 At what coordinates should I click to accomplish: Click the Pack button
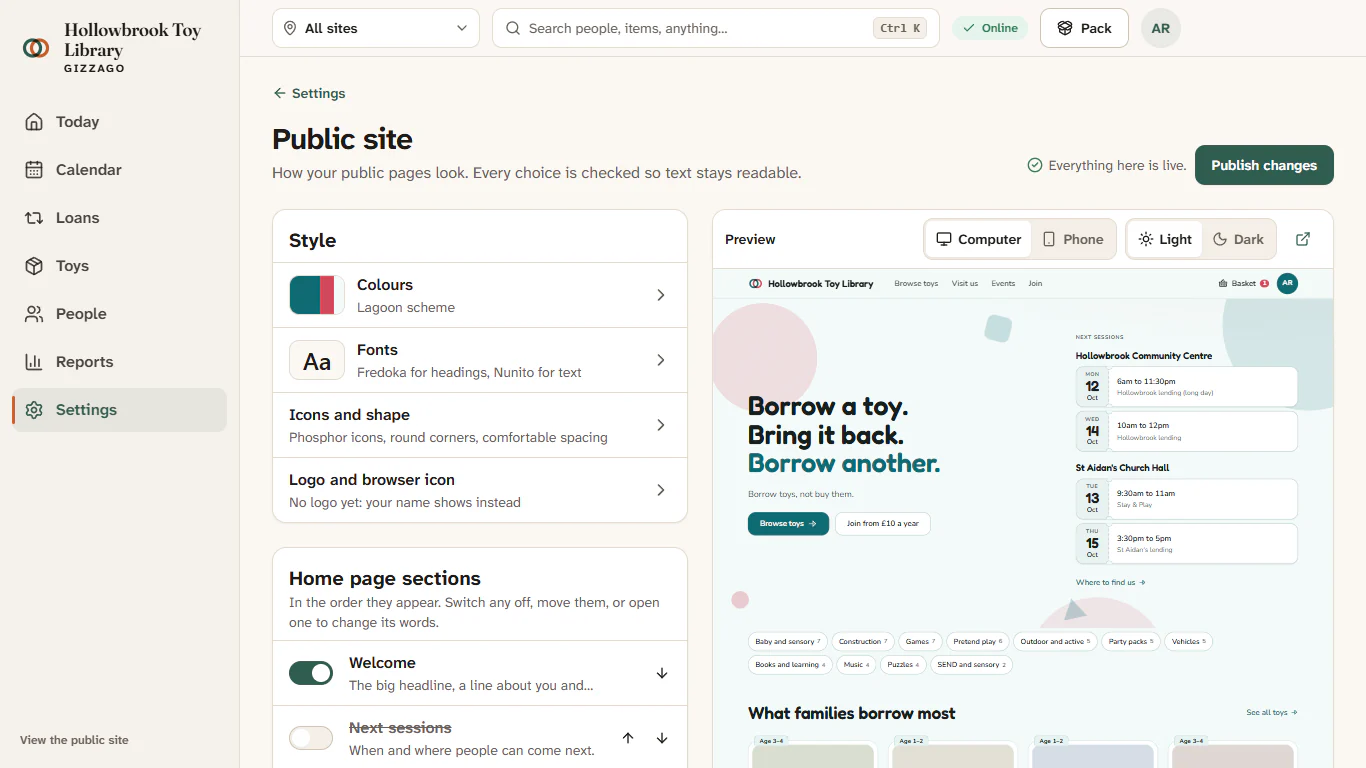(x=1084, y=28)
